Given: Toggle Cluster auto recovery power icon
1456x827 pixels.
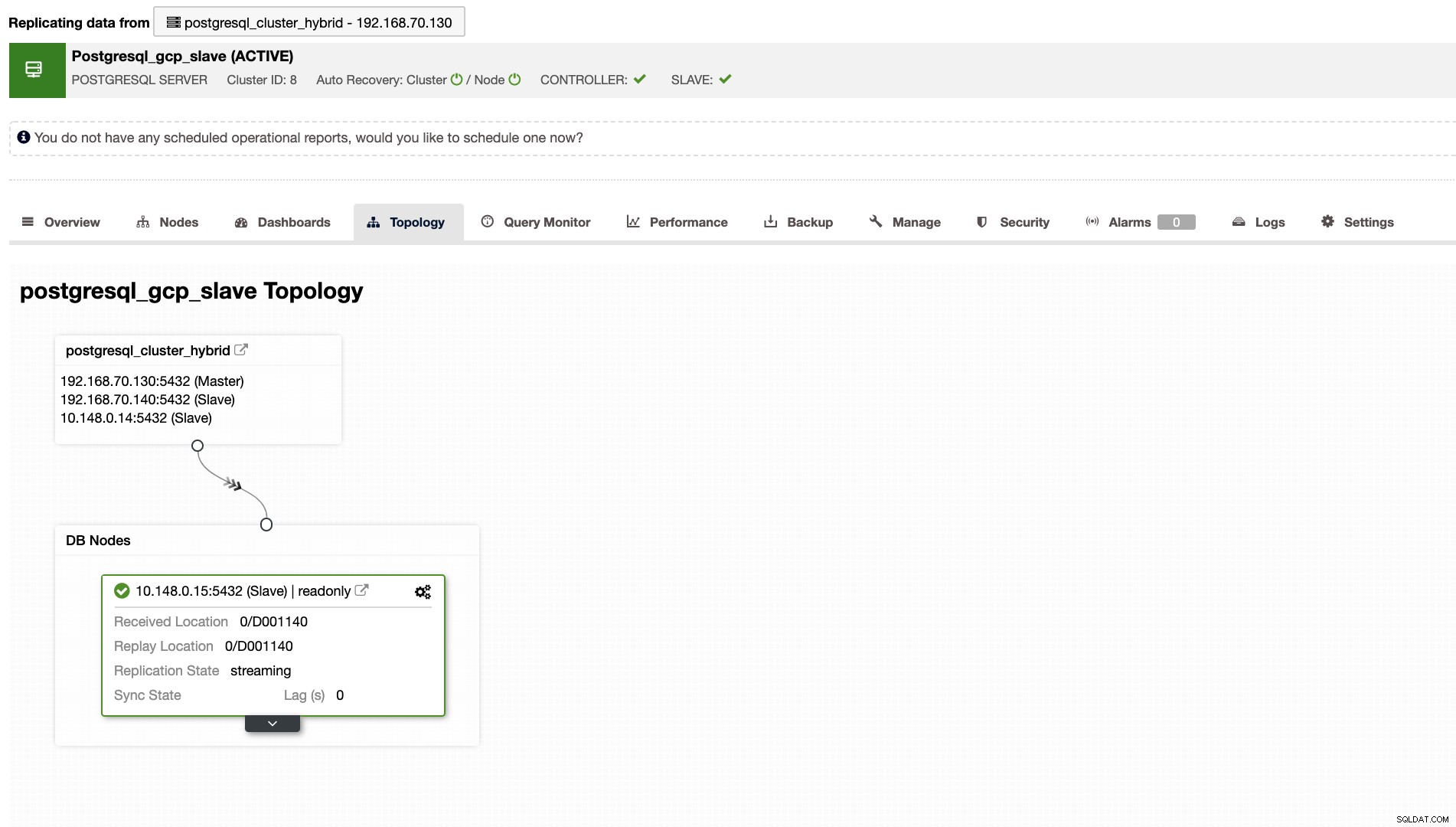Looking at the screenshot, I should tap(456, 80).
